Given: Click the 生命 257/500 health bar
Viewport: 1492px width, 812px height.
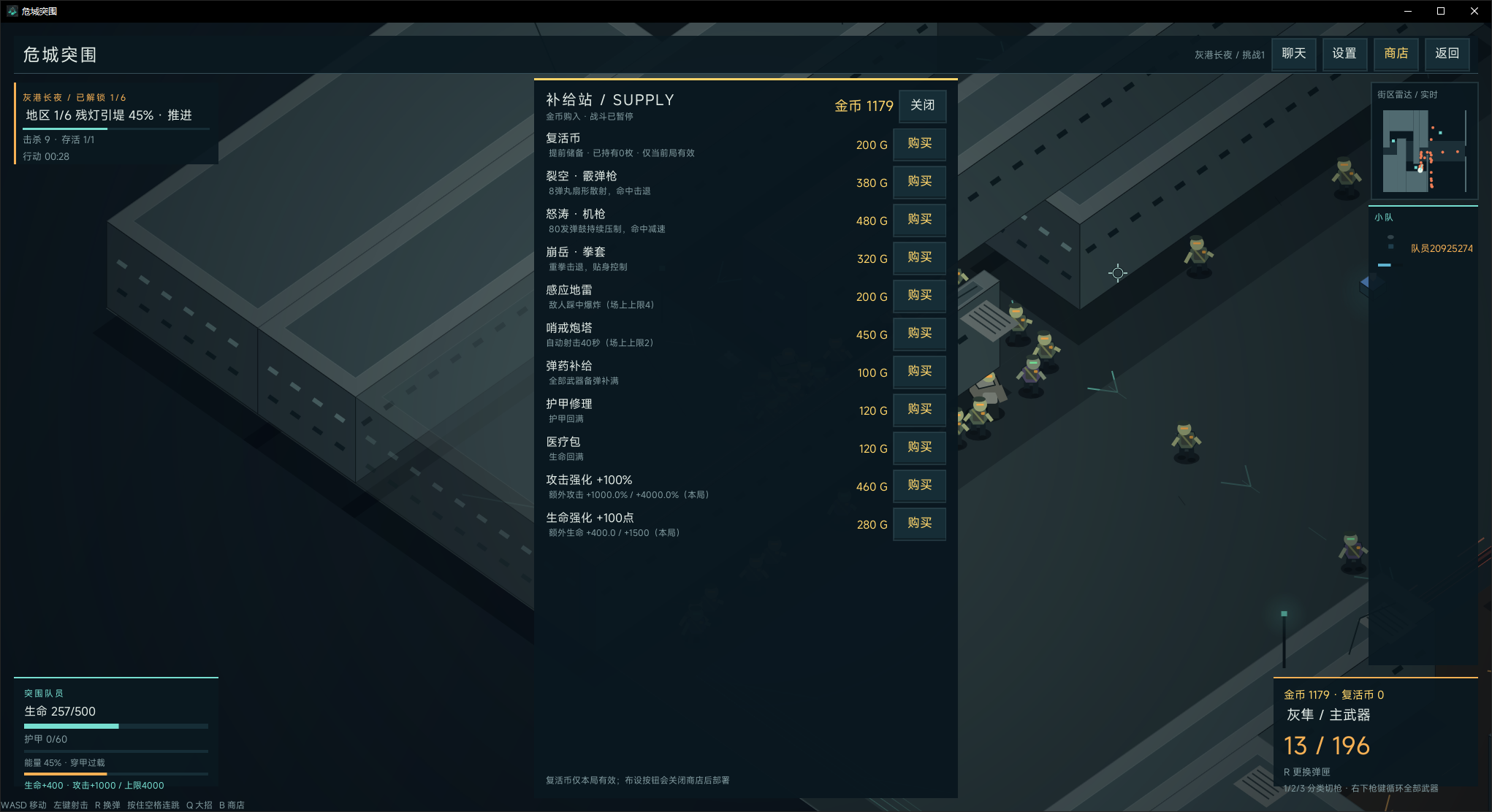Looking at the screenshot, I should (116, 726).
